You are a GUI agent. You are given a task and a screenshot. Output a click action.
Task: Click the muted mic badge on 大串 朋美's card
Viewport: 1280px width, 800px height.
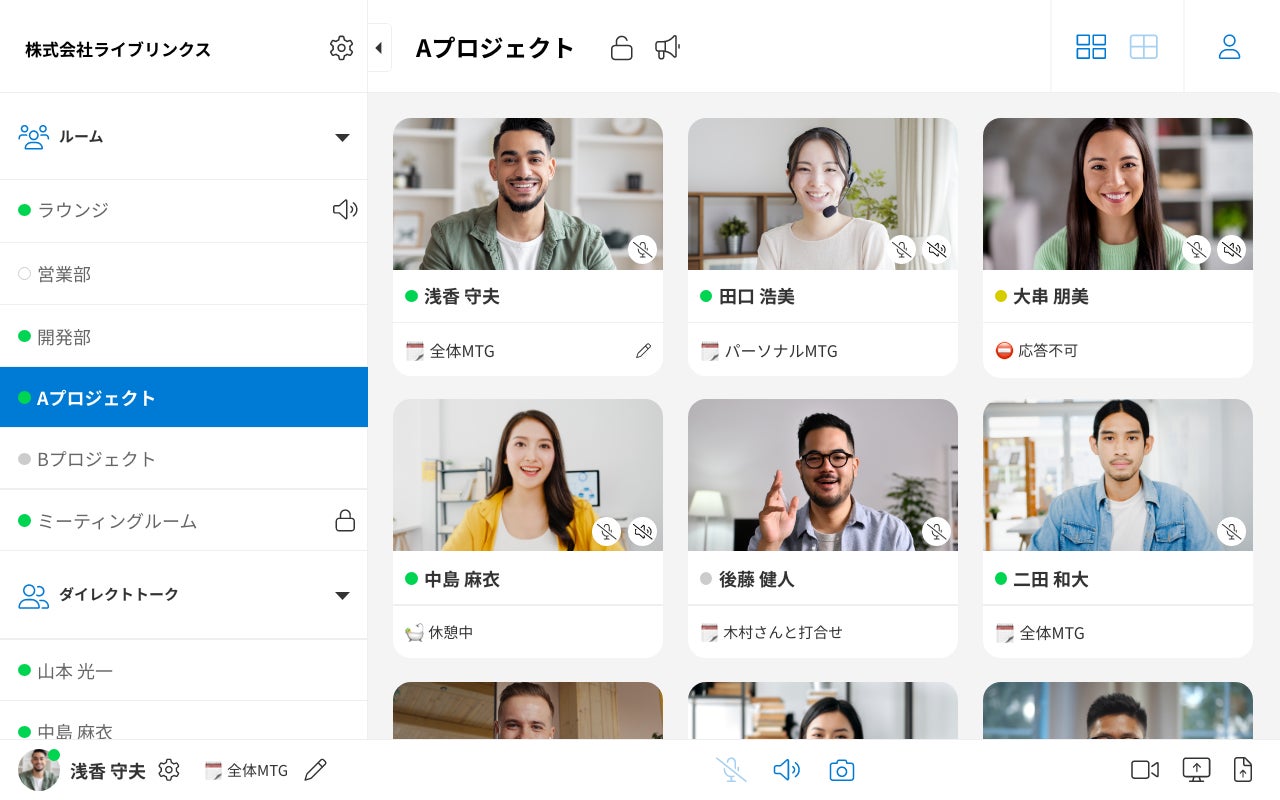pyautogui.click(x=1197, y=249)
